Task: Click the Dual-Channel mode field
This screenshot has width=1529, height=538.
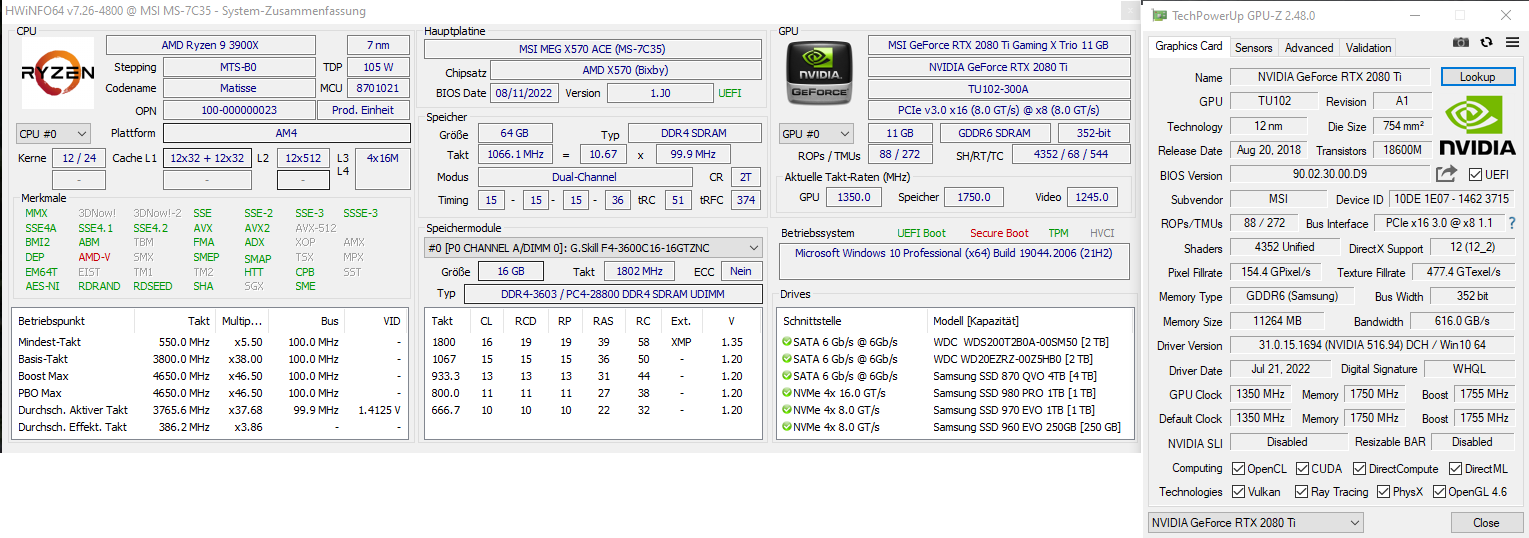Action: (x=584, y=177)
